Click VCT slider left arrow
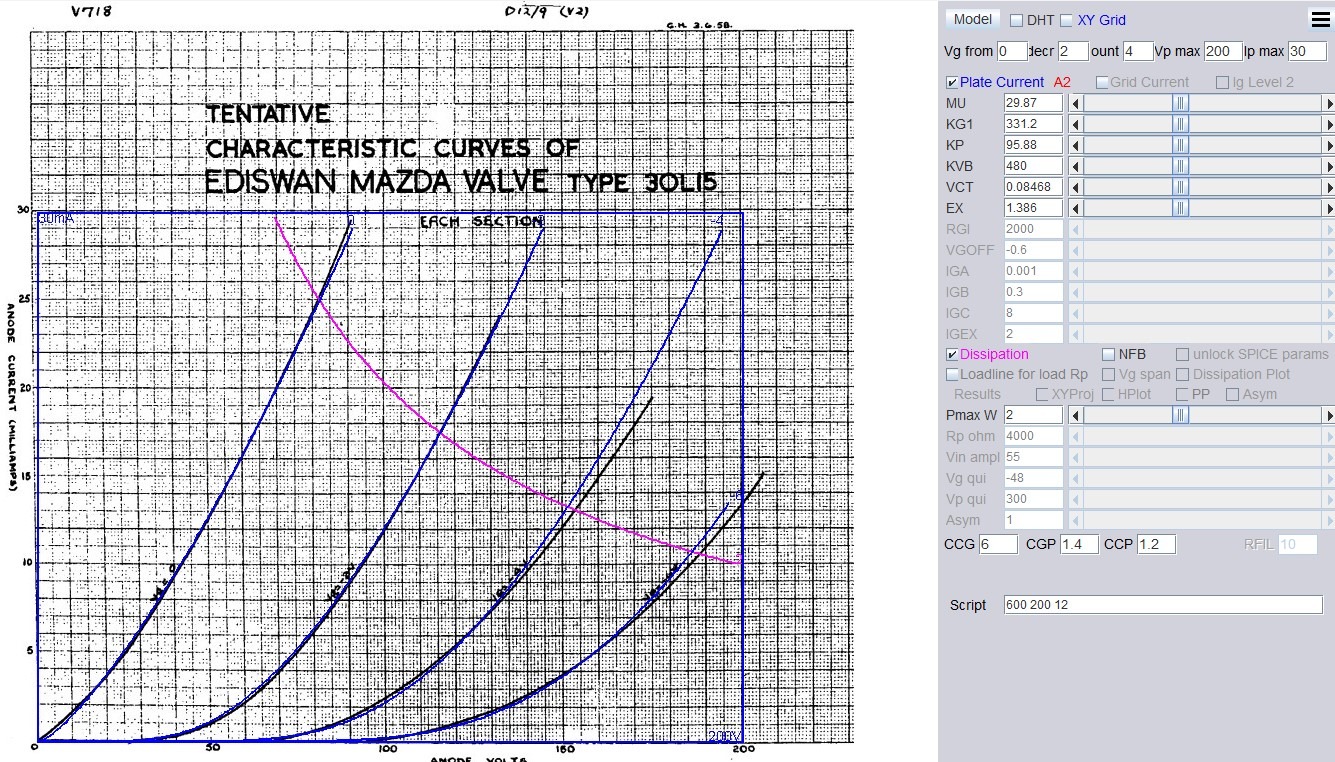Viewport: 1335px width, 762px height. [1076, 187]
